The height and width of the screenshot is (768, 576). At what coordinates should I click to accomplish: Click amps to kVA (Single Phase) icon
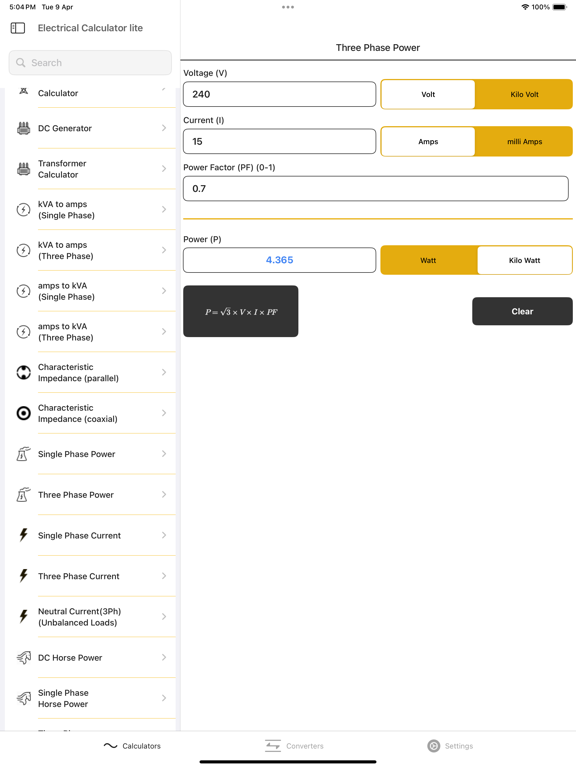pos(24,291)
